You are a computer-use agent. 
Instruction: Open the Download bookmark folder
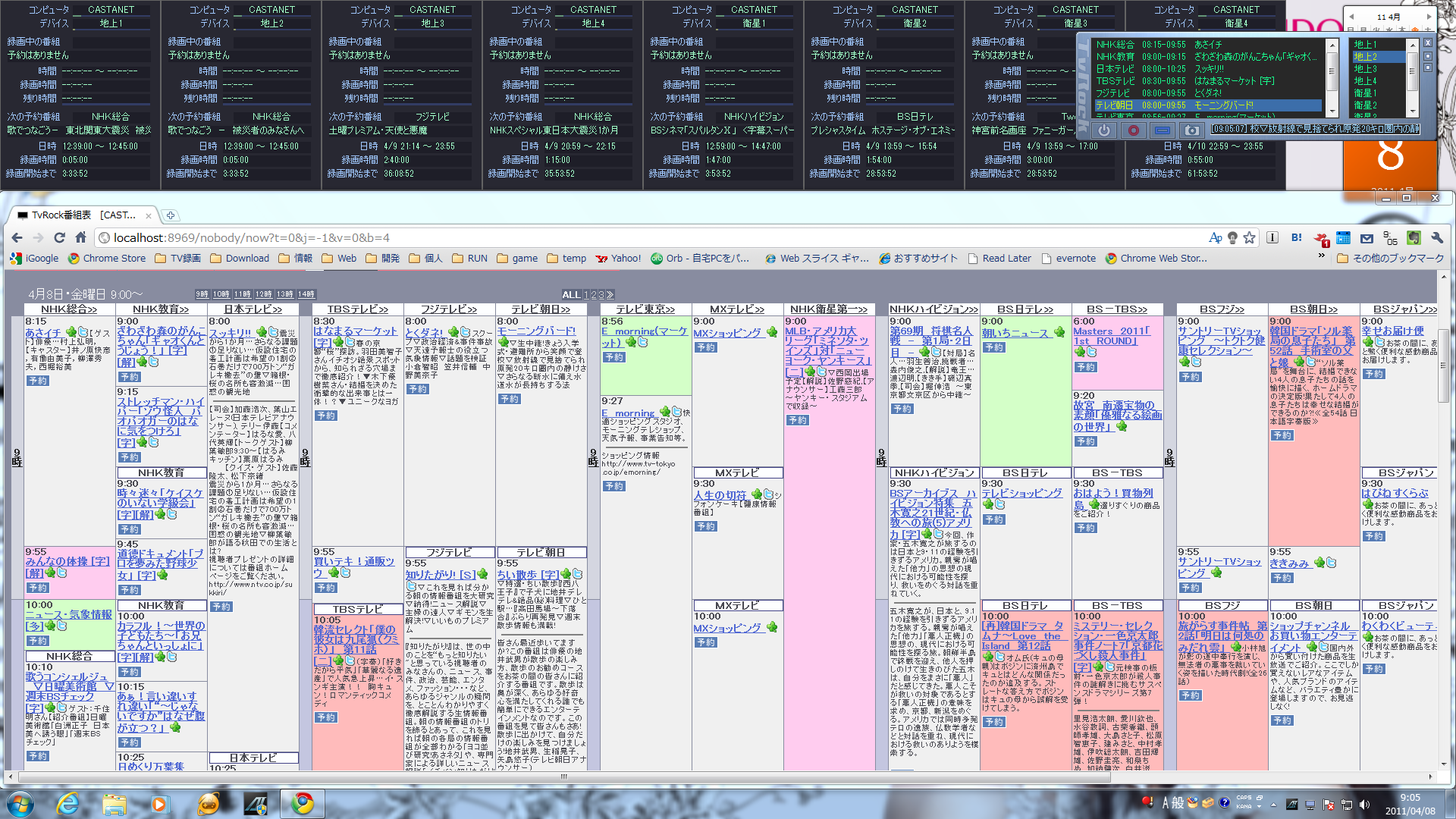pos(240,259)
